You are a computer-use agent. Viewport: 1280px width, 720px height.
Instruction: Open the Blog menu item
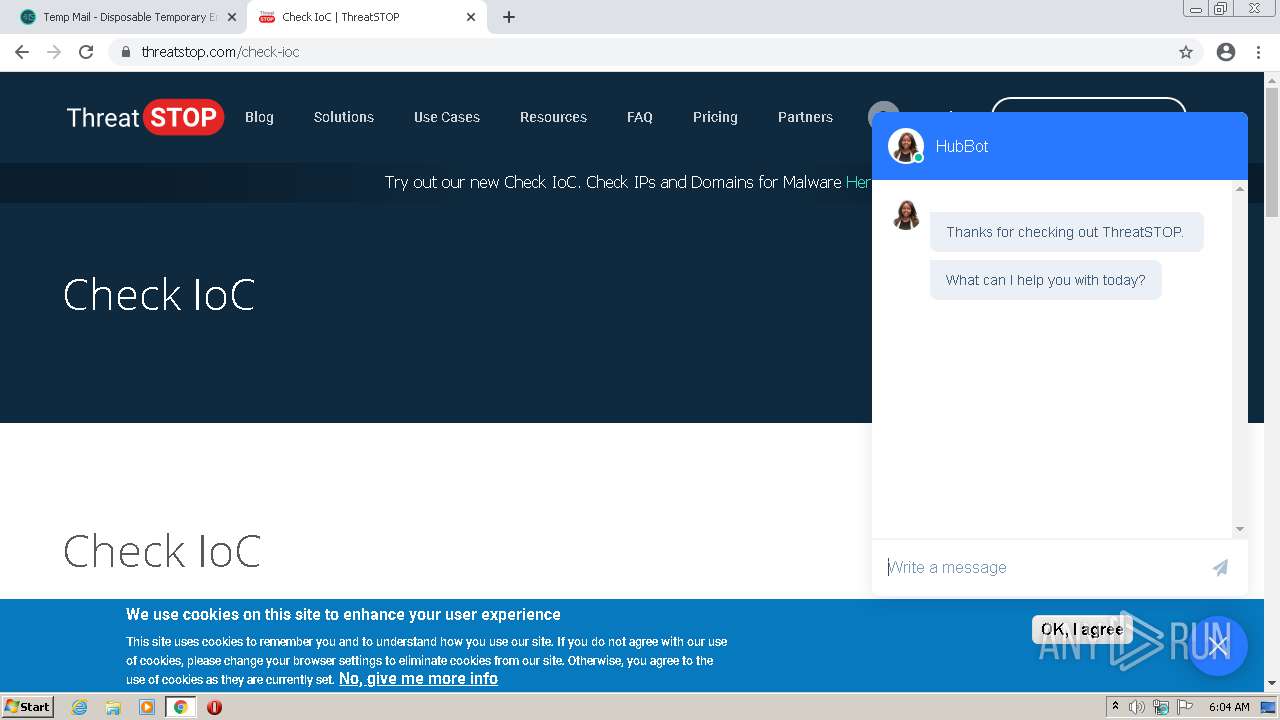tap(259, 117)
